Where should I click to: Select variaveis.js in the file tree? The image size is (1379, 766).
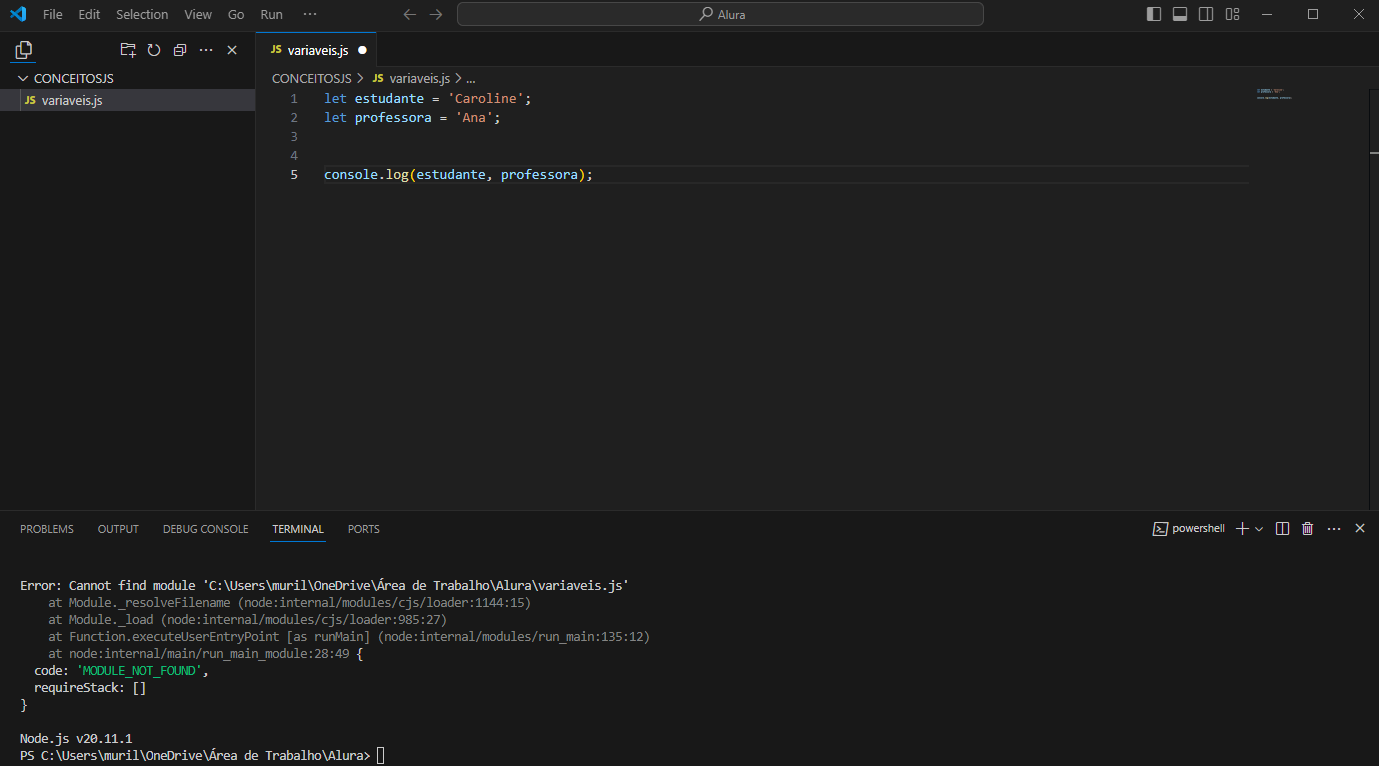tap(127, 100)
